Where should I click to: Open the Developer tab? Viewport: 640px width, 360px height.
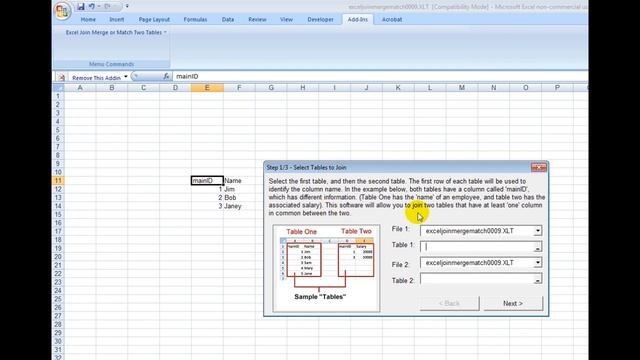pyautogui.click(x=320, y=20)
